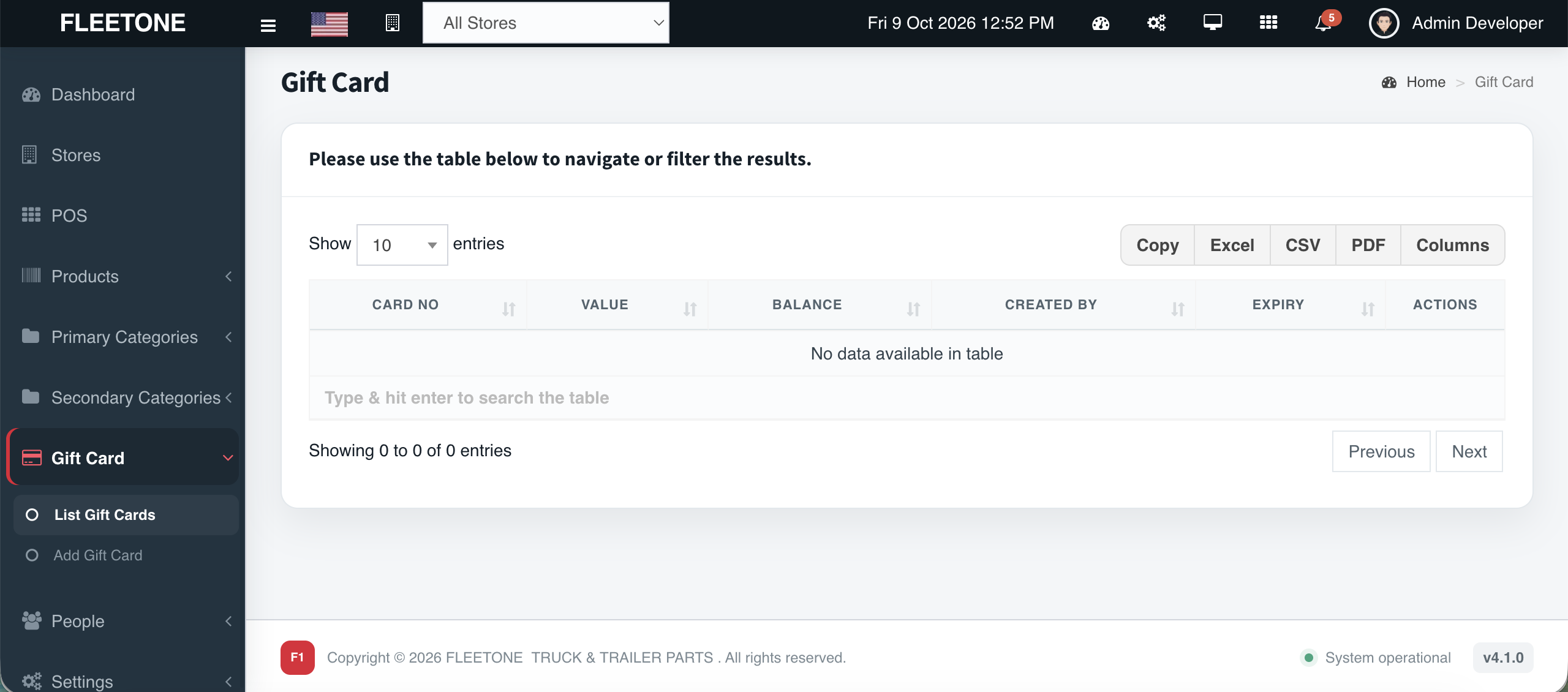Viewport: 1568px width, 692px height.
Task: Click the monitor POS screen icon
Action: [x=1212, y=23]
